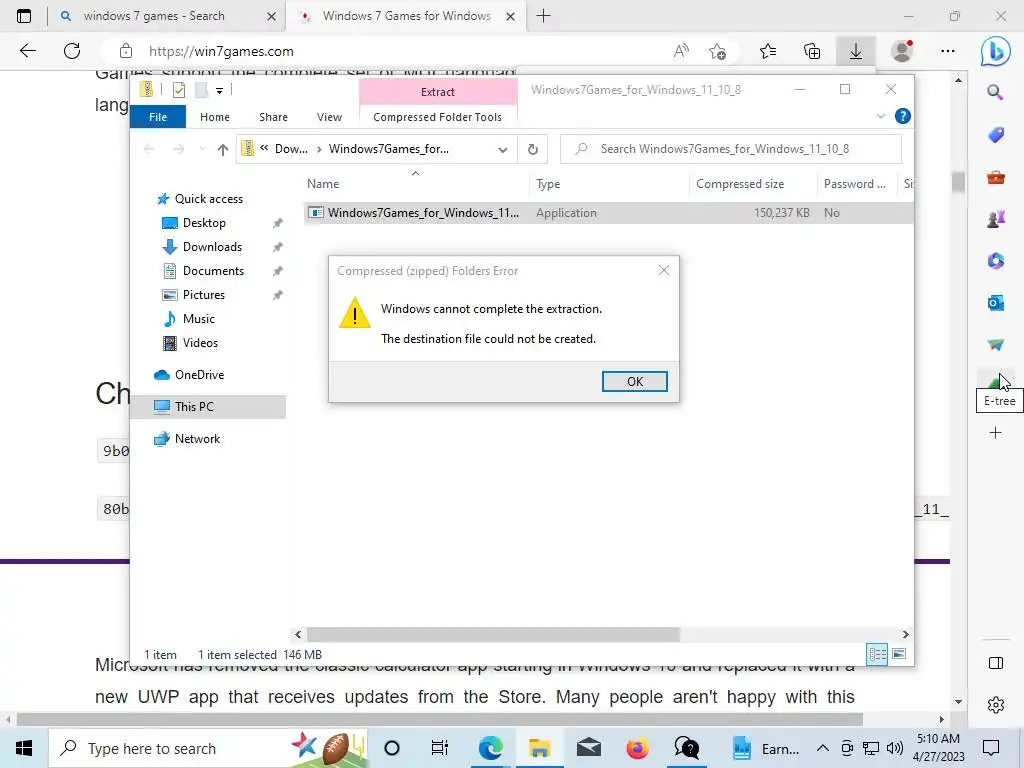Open Firefox from the taskbar
This screenshot has height=768, width=1024.
tap(637, 748)
